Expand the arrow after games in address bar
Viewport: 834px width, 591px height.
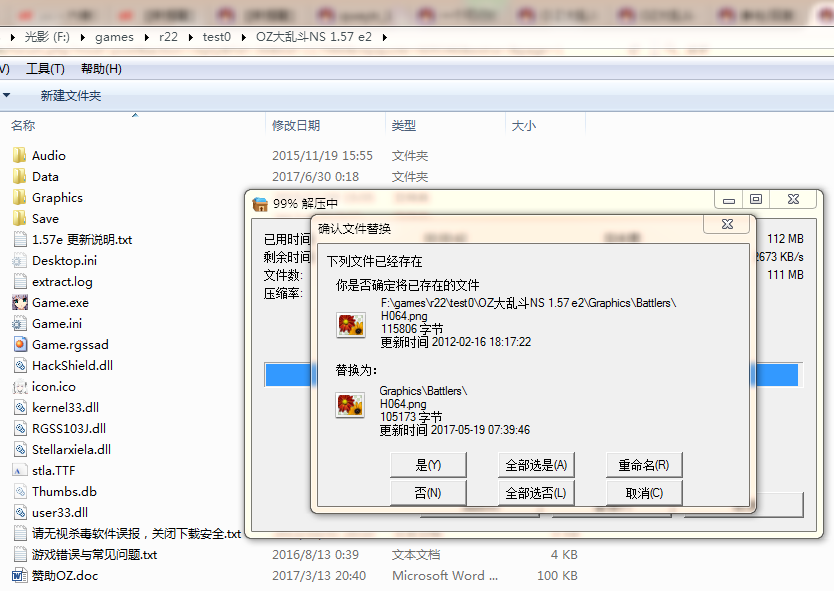(146, 37)
